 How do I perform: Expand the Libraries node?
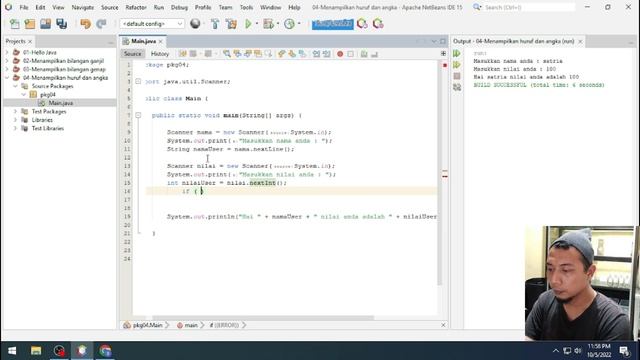(16, 120)
